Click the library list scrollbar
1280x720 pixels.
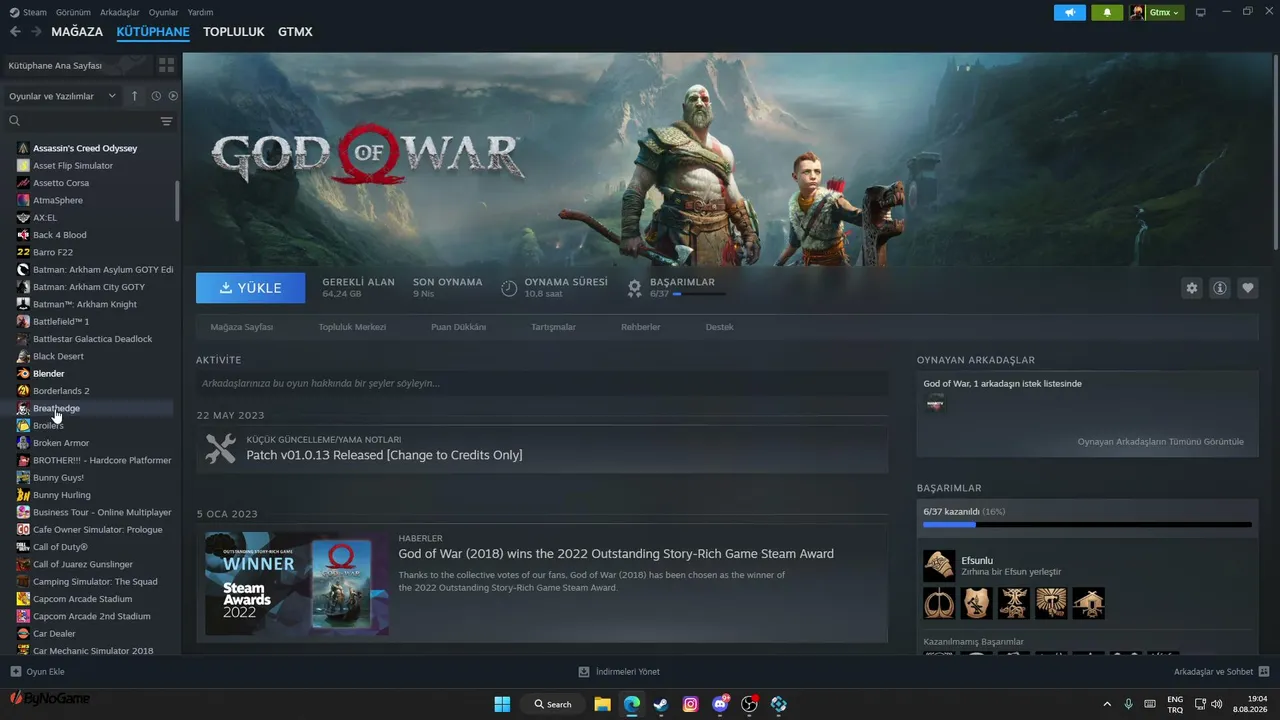(x=177, y=201)
